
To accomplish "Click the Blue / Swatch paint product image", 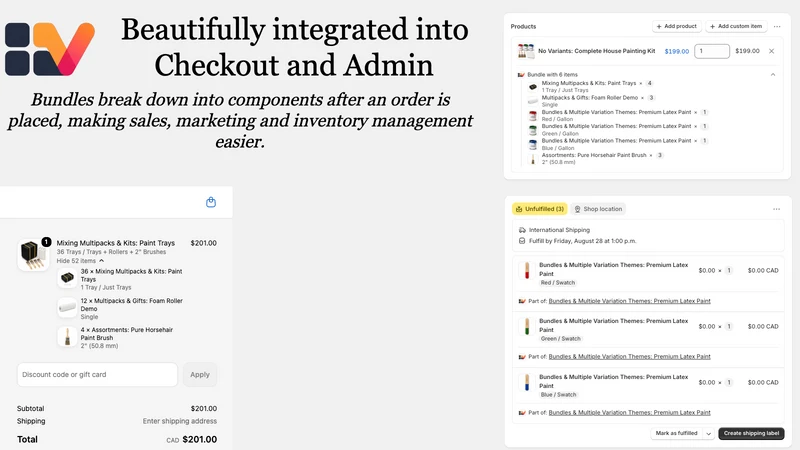I will click(x=527, y=383).
